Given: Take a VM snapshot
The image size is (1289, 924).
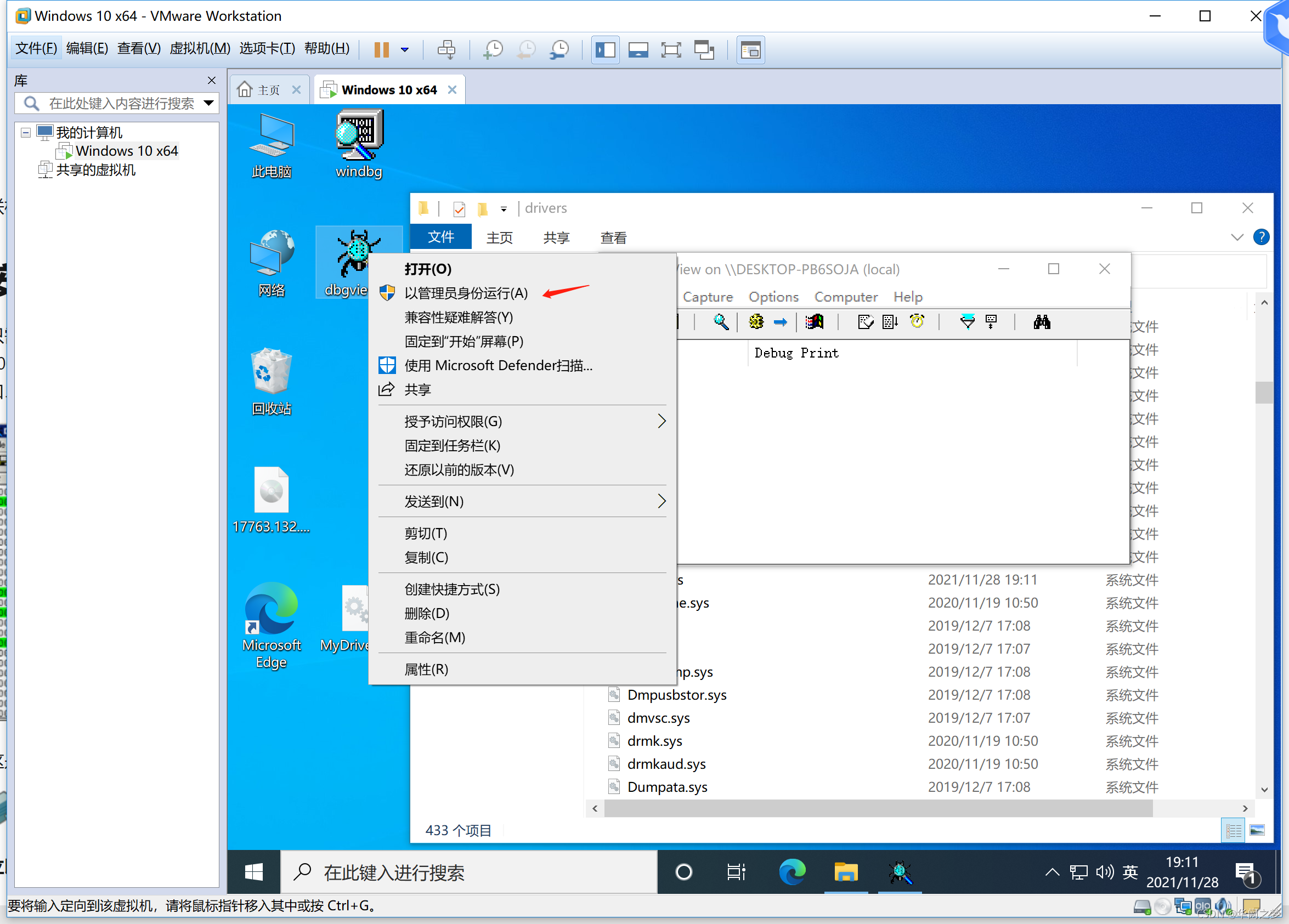Looking at the screenshot, I should point(493,50).
